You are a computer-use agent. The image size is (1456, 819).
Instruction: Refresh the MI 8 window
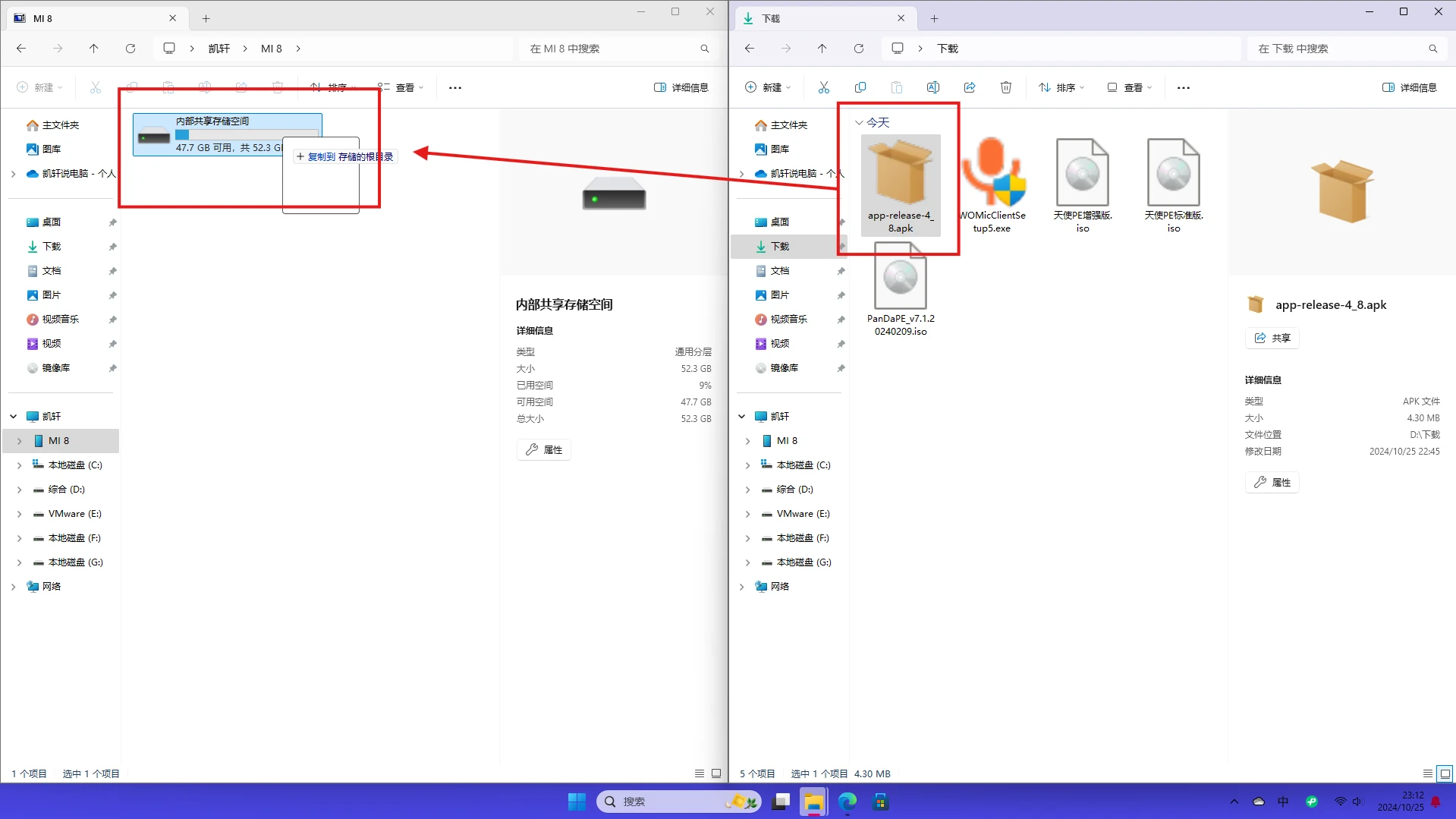131,49
